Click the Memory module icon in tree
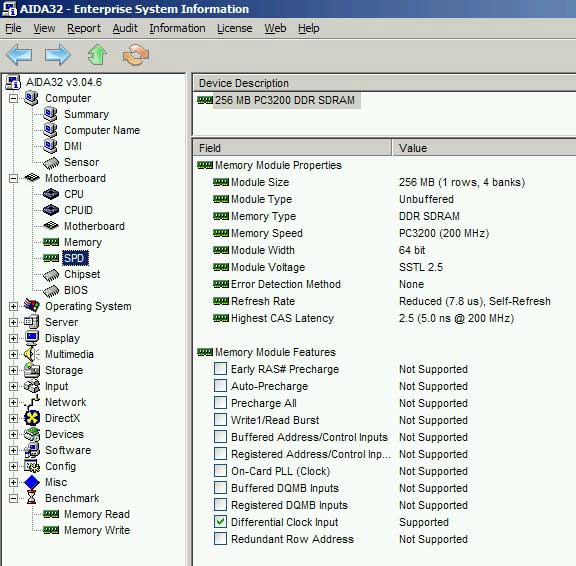Image resolution: width=576 pixels, height=566 pixels. [51, 242]
